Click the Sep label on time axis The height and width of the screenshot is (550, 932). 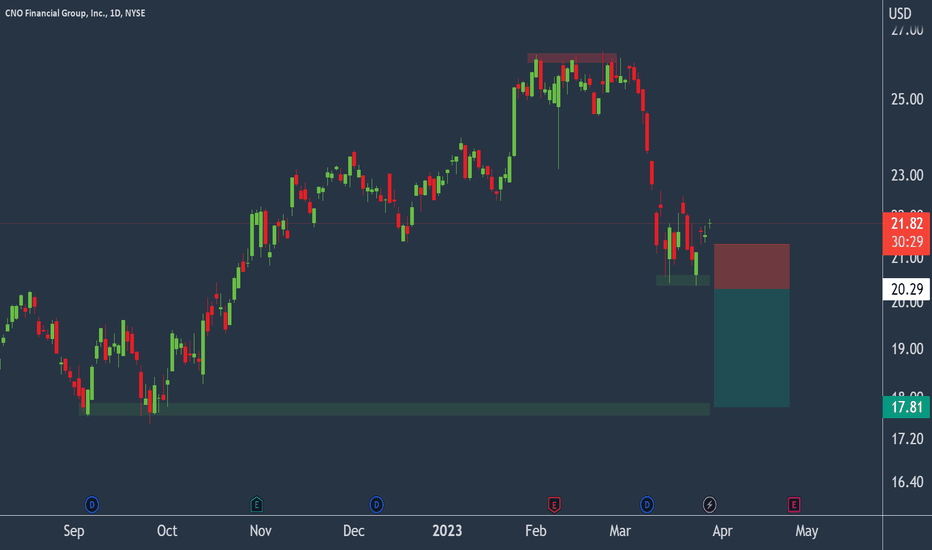(x=74, y=531)
